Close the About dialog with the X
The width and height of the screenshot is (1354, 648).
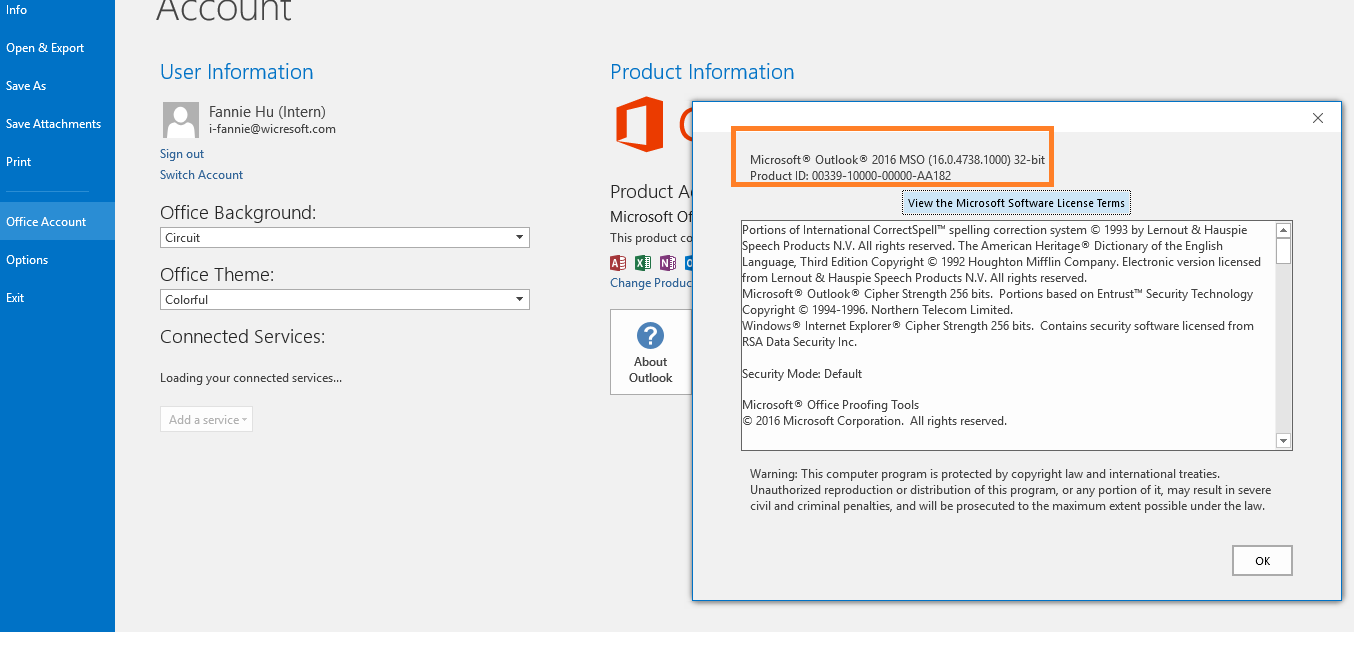(1318, 118)
